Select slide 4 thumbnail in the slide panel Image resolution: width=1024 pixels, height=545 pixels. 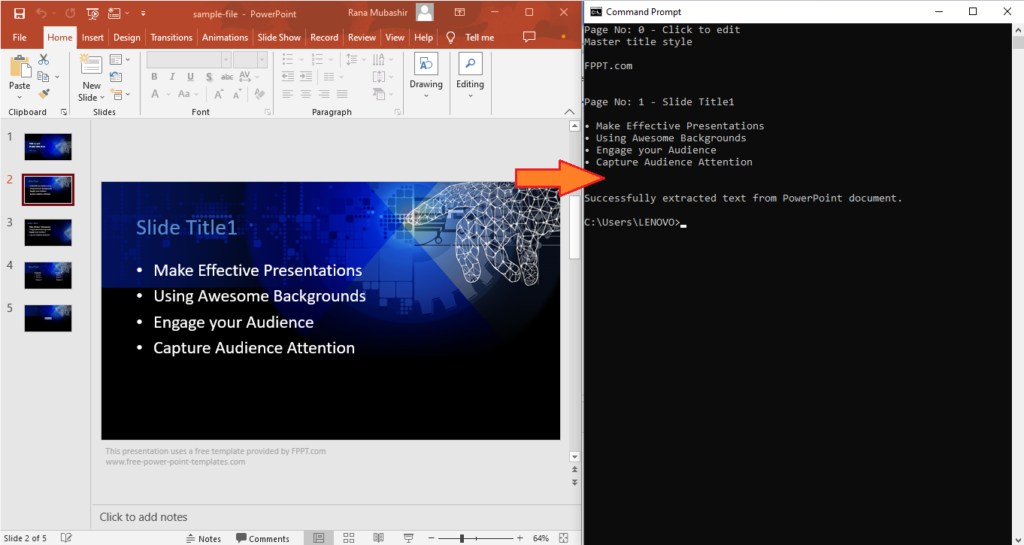click(x=48, y=275)
